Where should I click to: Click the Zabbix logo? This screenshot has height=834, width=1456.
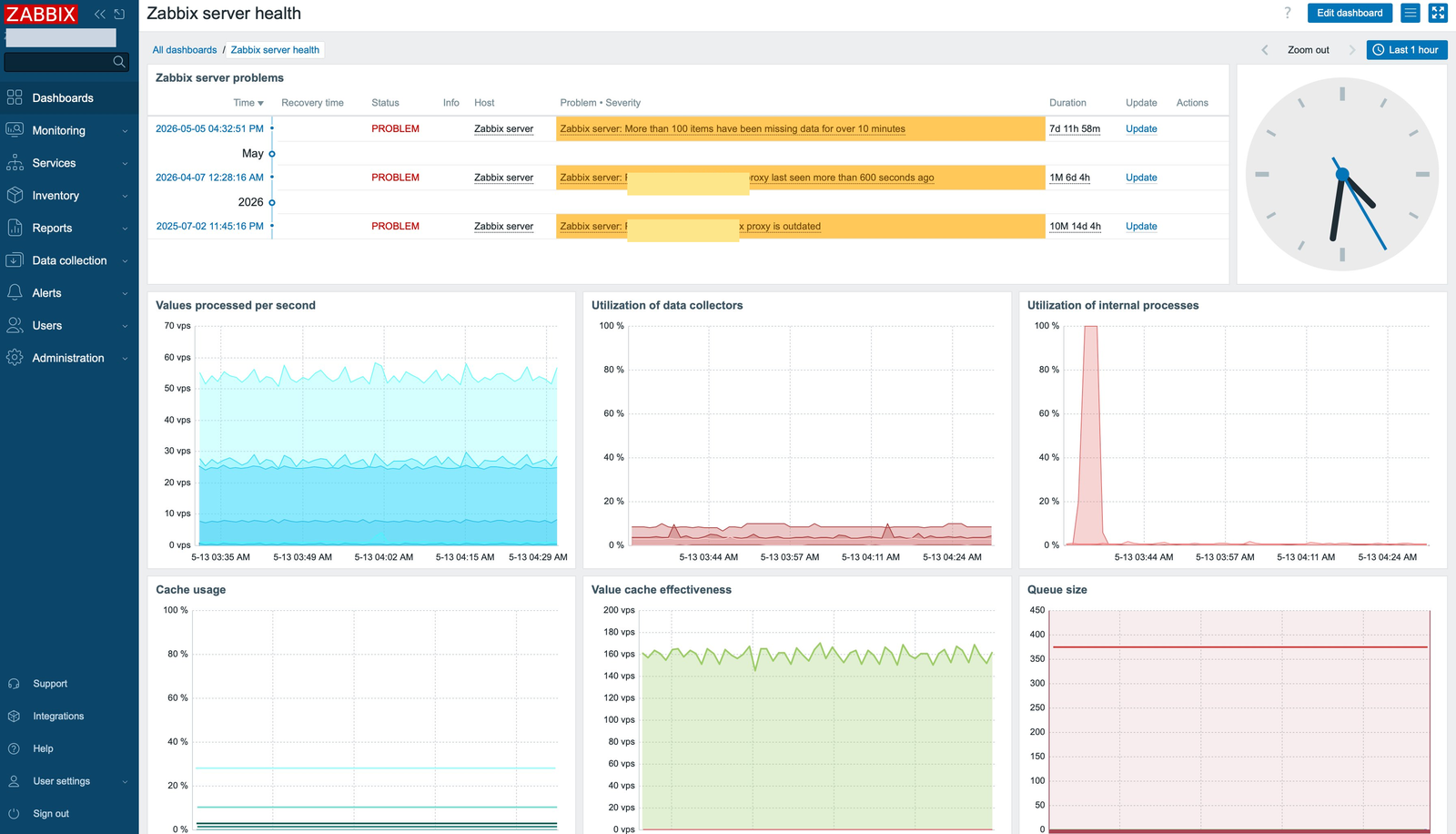point(41,14)
